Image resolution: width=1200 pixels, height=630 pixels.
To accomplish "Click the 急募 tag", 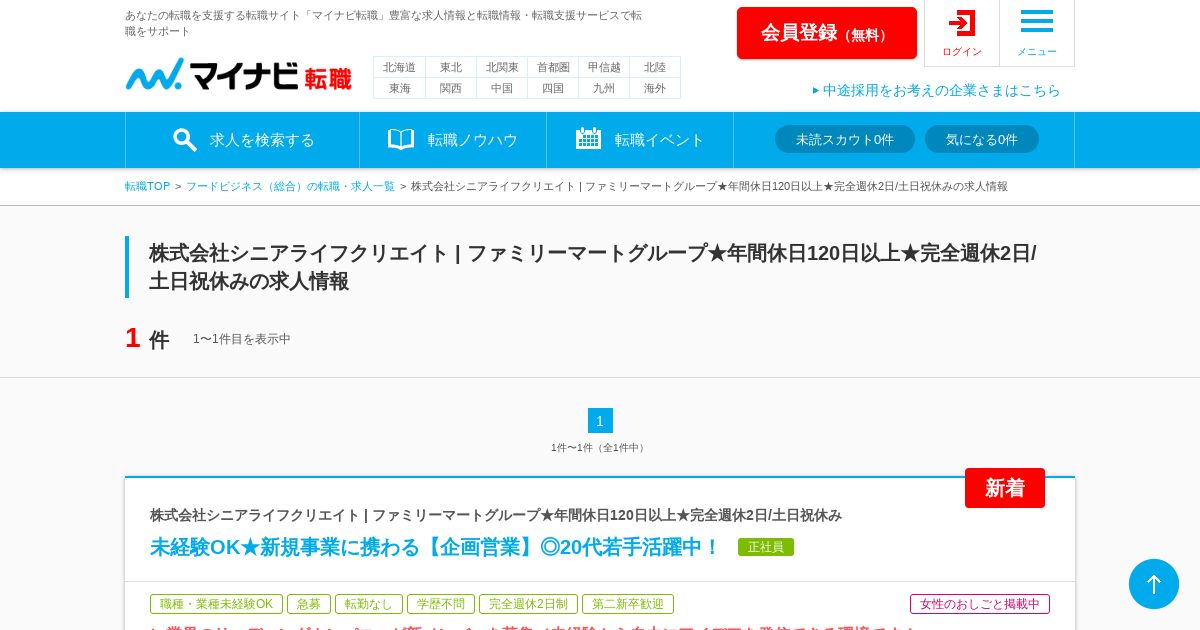I will tap(309, 604).
